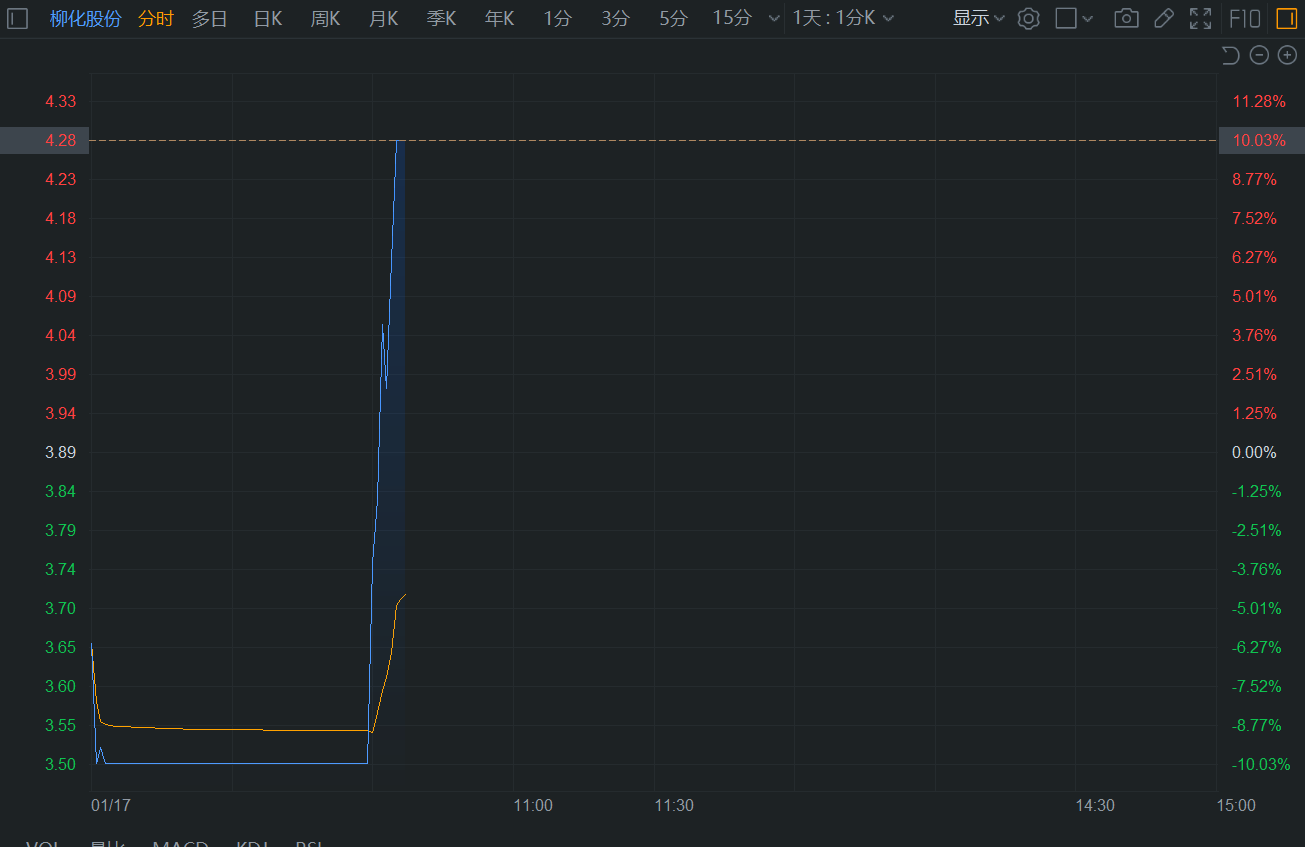
Task: Open chart settings gear icon
Action: [x=1028, y=18]
